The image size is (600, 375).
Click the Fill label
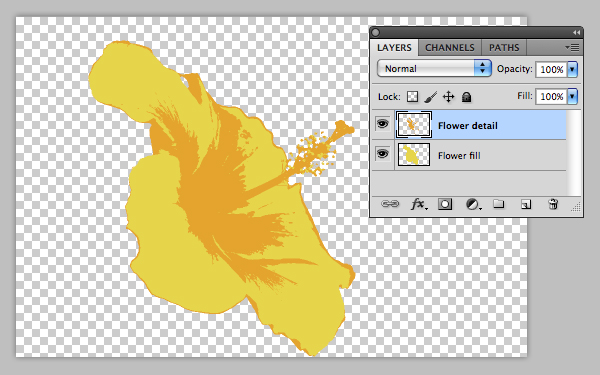525,96
